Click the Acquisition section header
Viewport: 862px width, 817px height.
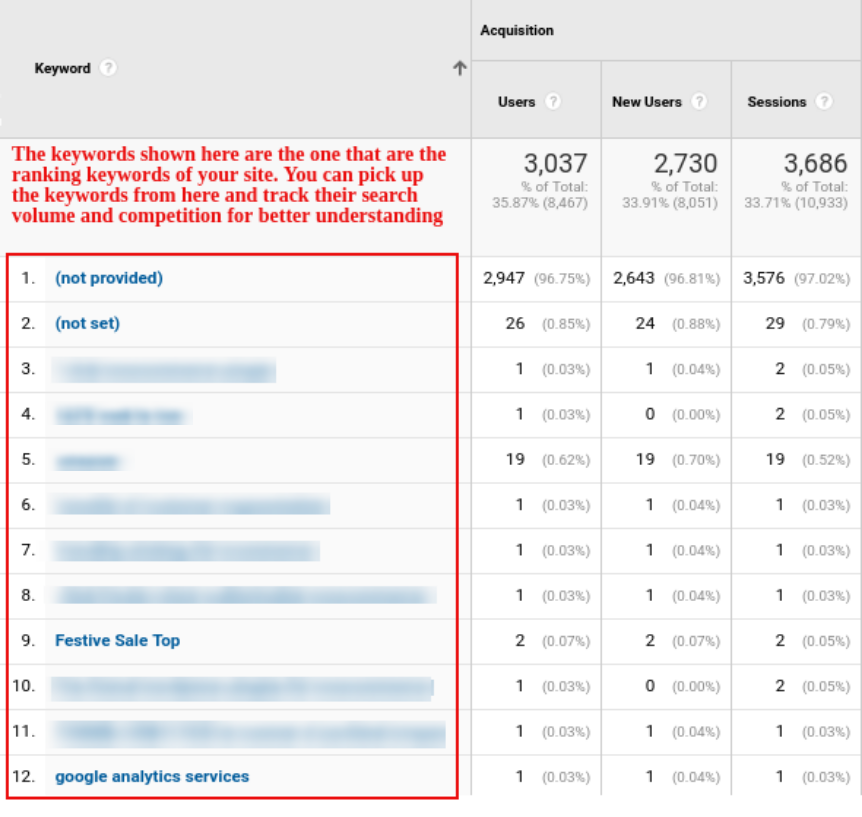click(x=517, y=30)
